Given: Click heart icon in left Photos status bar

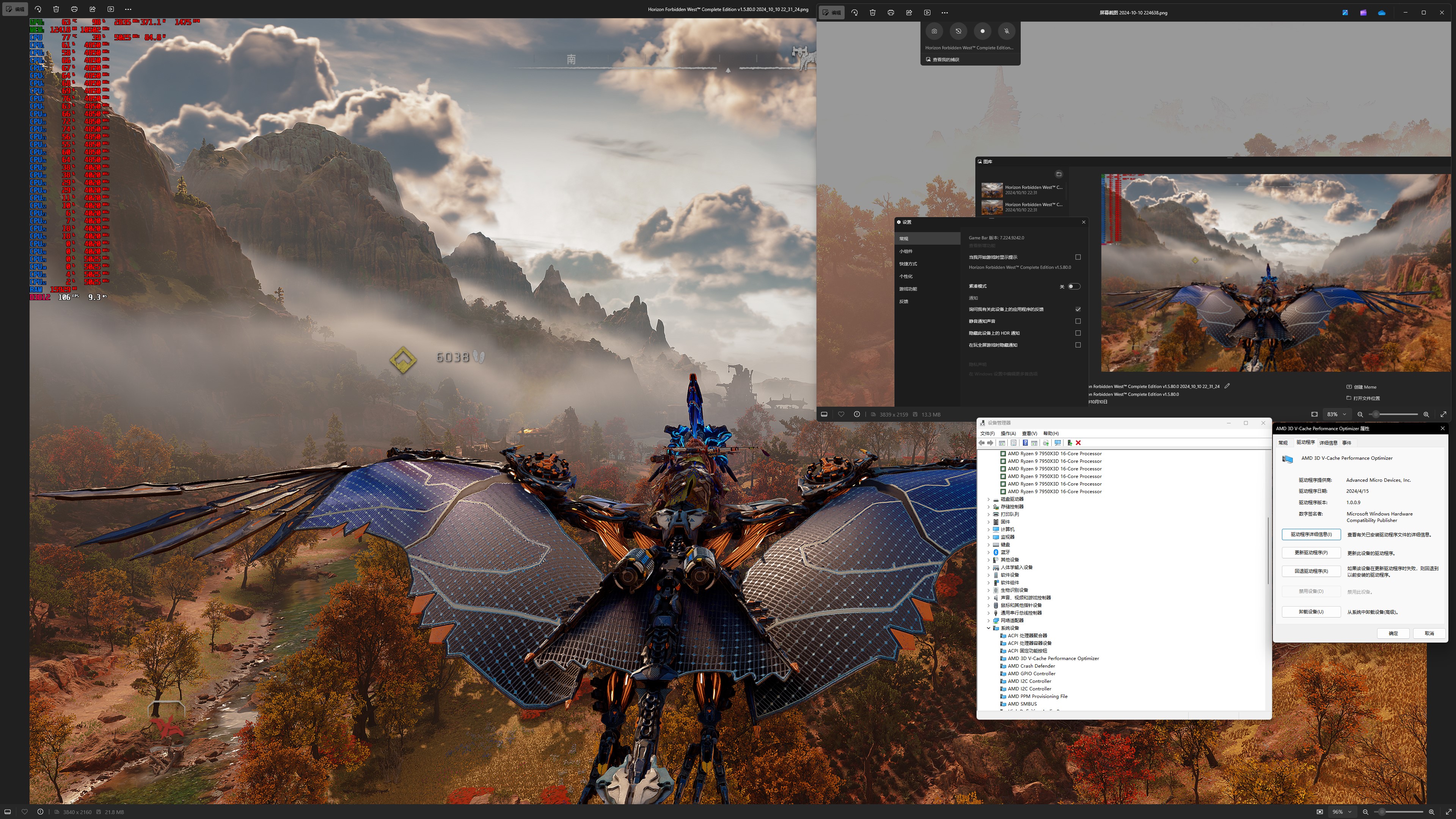Looking at the screenshot, I should coord(24,812).
